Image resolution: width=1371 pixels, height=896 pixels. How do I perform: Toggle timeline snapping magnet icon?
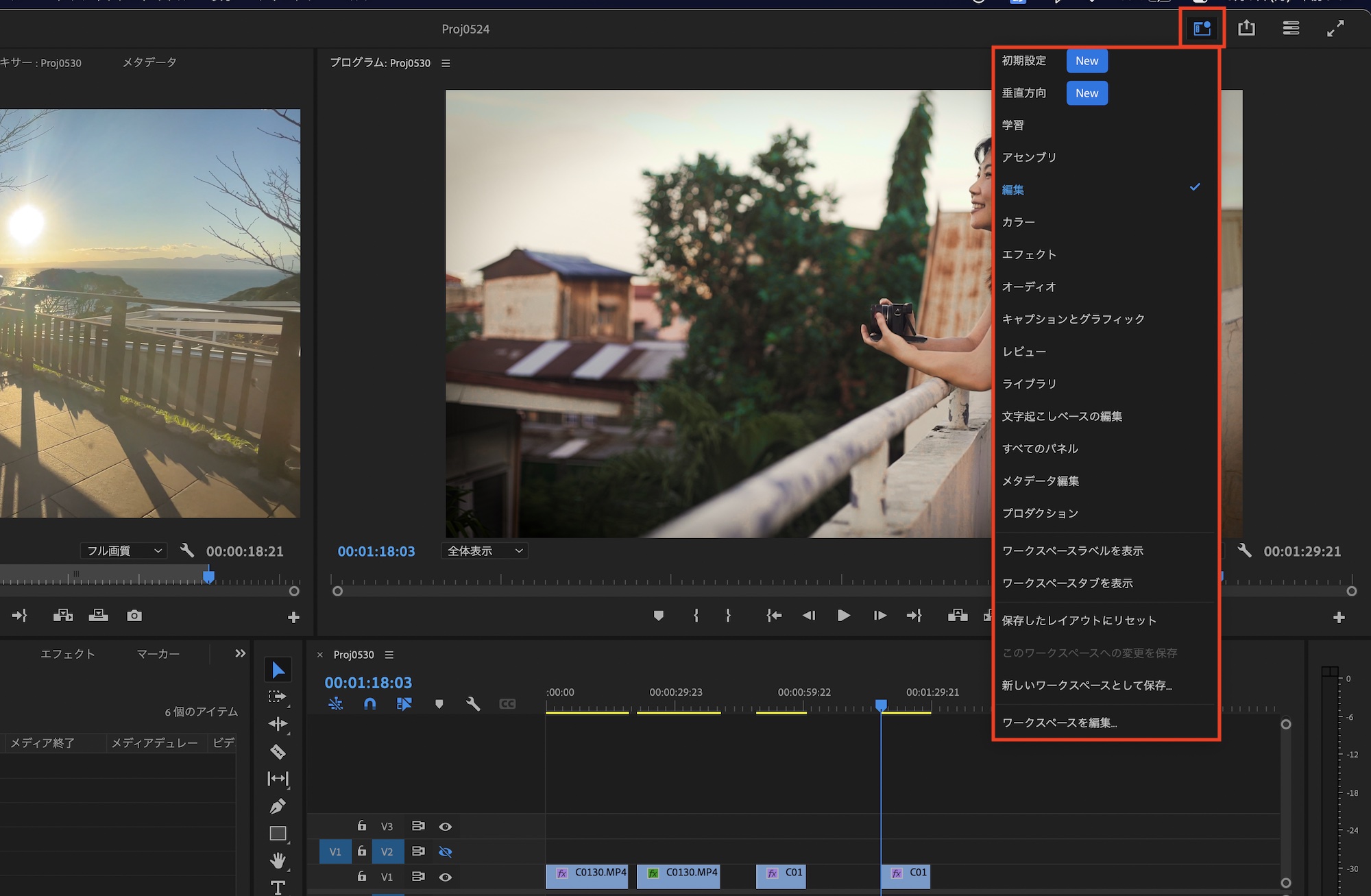(x=369, y=703)
